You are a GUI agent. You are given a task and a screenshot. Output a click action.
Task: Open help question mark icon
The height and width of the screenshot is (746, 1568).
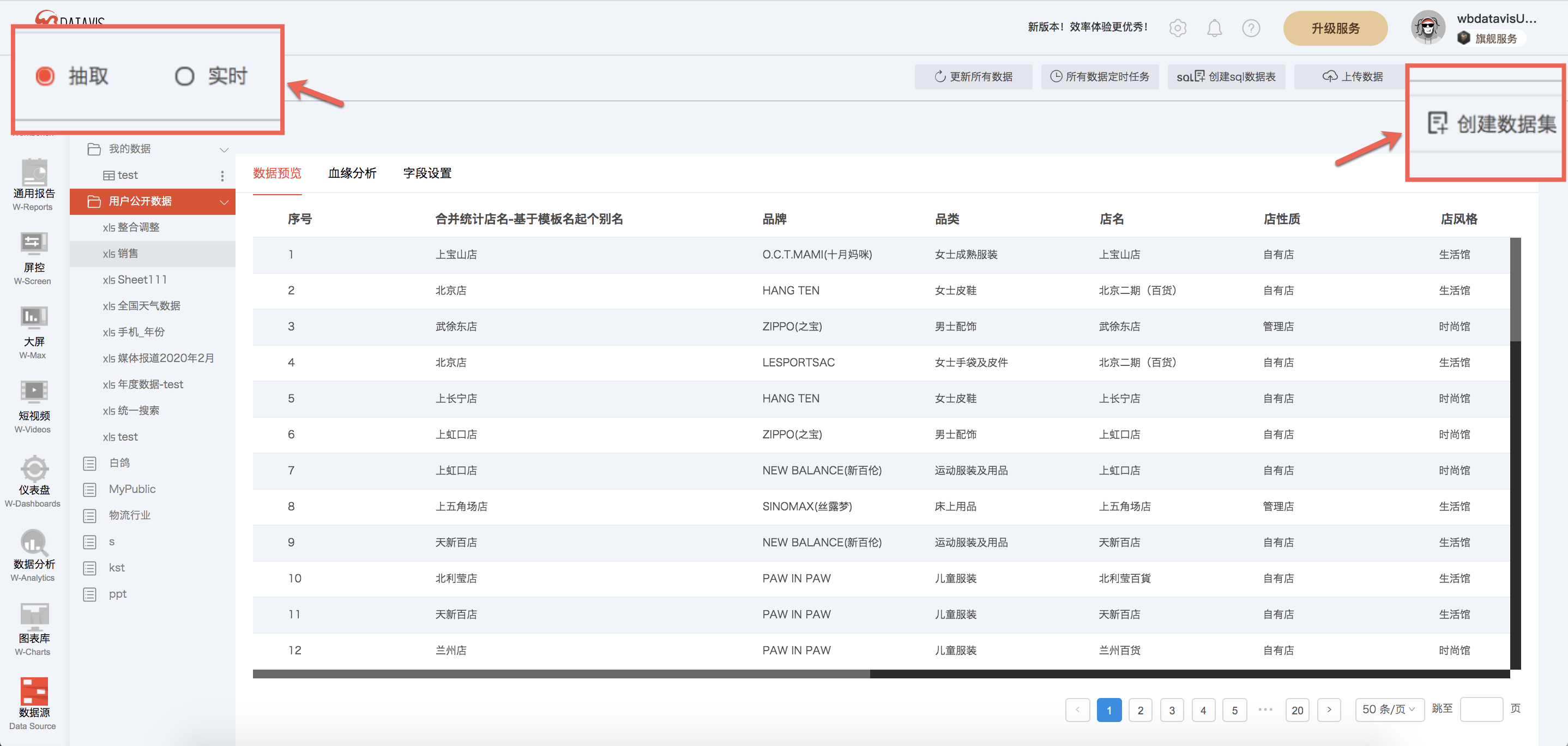tap(1251, 28)
